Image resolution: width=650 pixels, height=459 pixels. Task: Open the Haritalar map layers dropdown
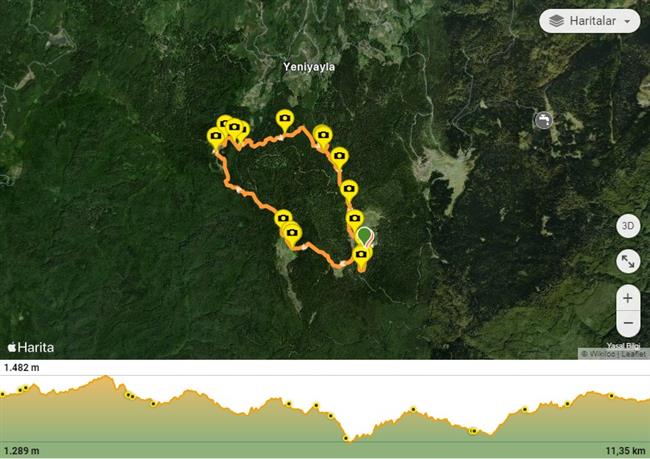589,21
